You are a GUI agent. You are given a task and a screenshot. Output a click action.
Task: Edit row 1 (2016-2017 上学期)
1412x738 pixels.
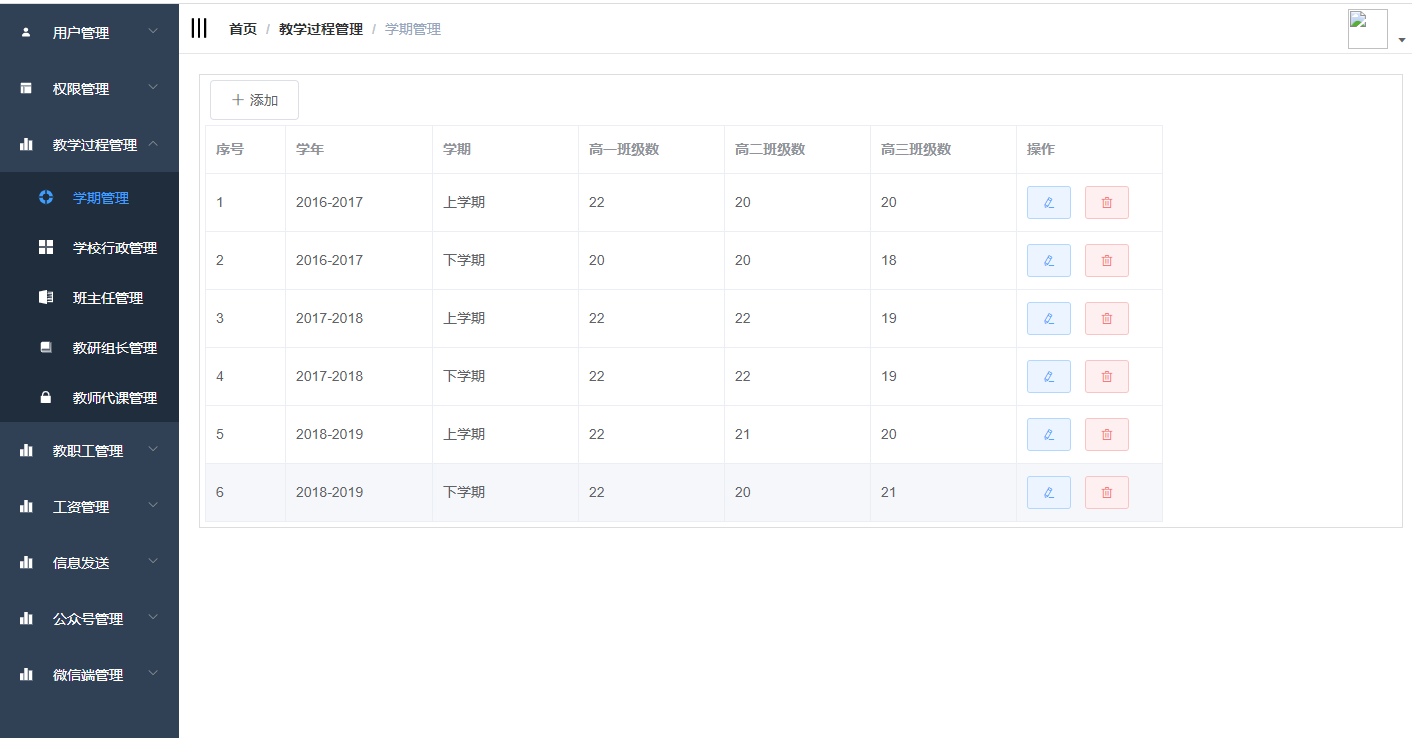click(1049, 202)
